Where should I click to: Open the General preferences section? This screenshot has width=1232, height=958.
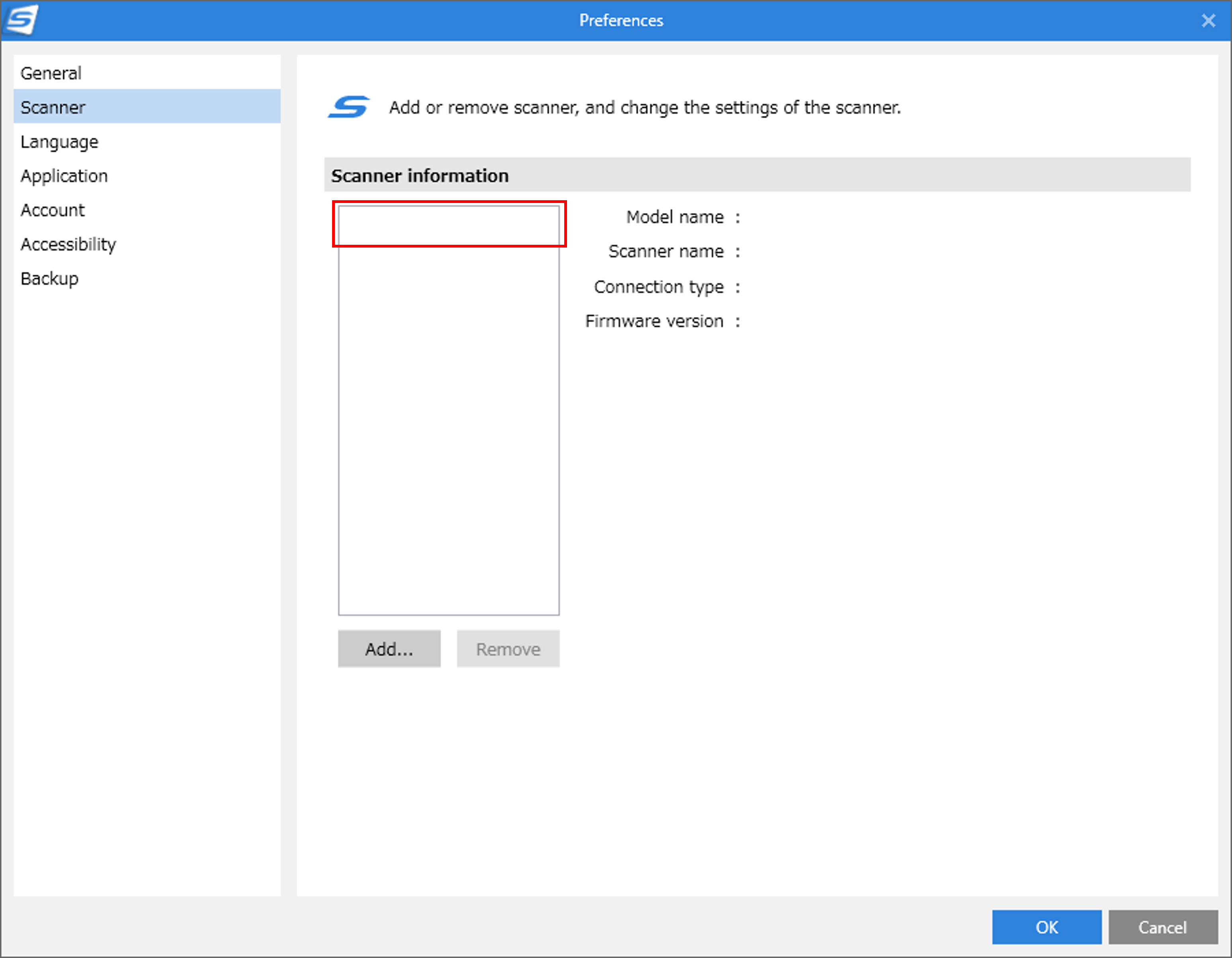point(51,73)
